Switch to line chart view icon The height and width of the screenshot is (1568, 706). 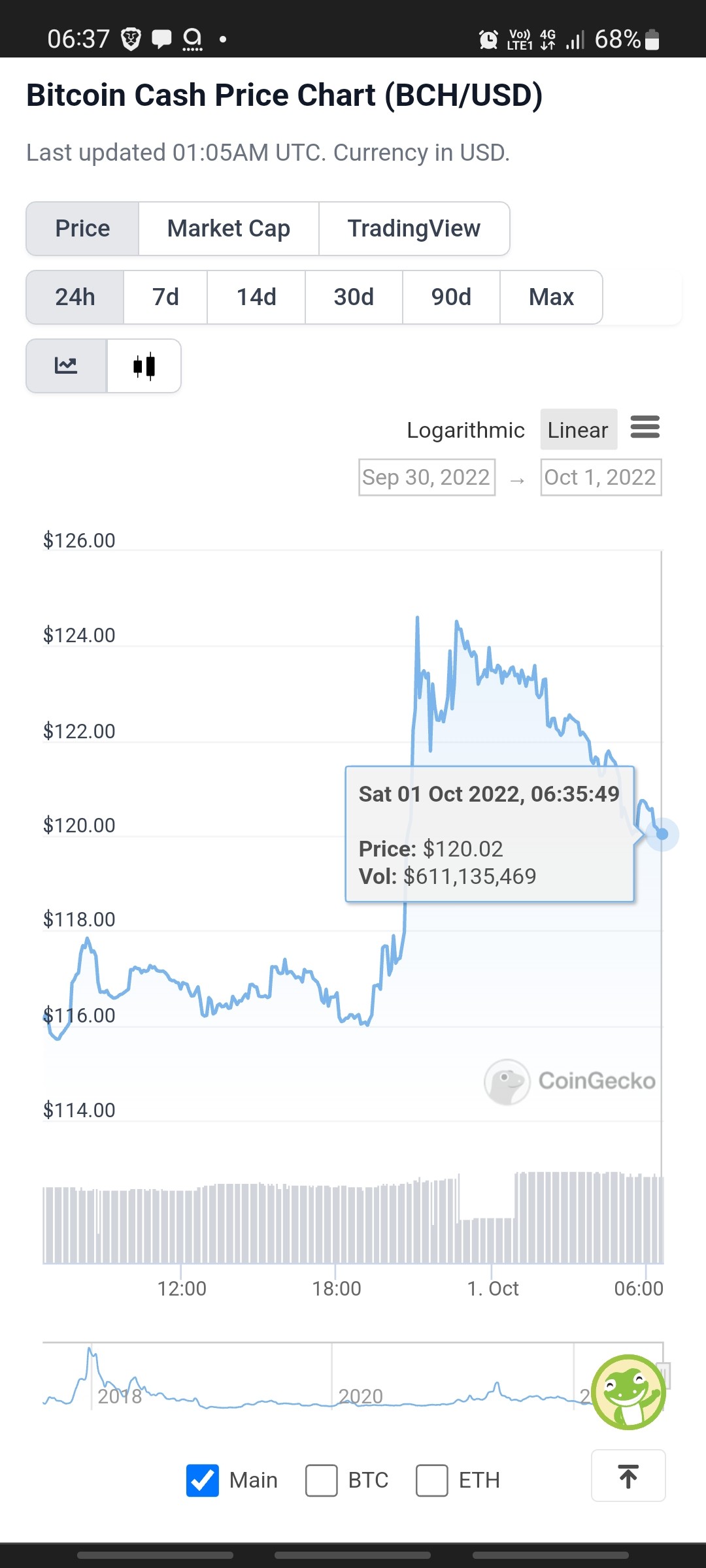(66, 366)
